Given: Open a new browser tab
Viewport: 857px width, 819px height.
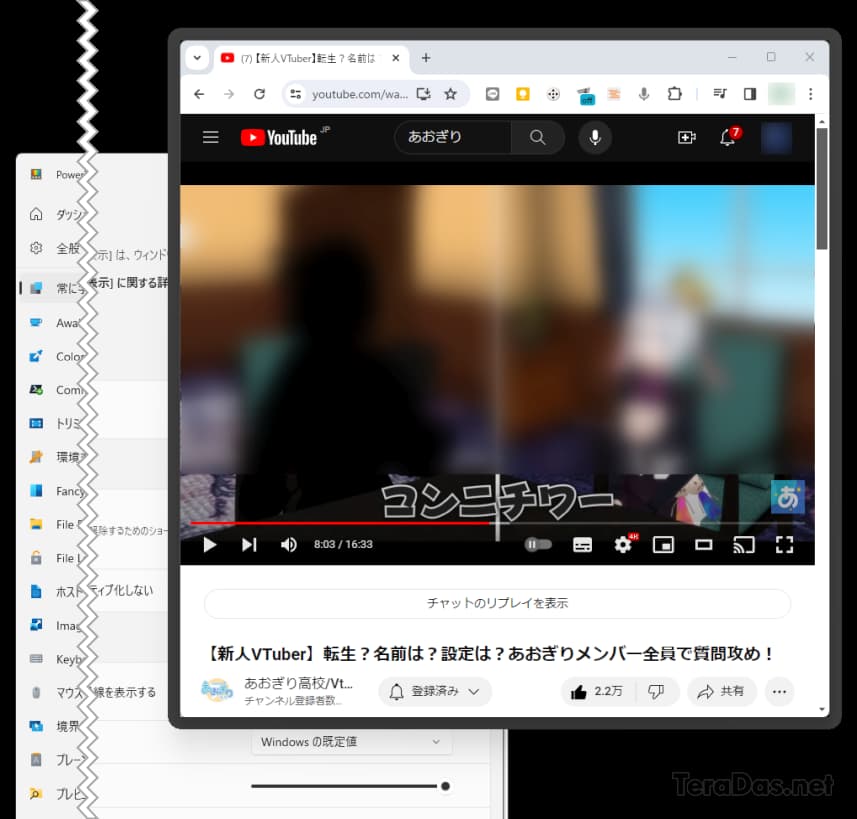Looking at the screenshot, I should tap(426, 57).
